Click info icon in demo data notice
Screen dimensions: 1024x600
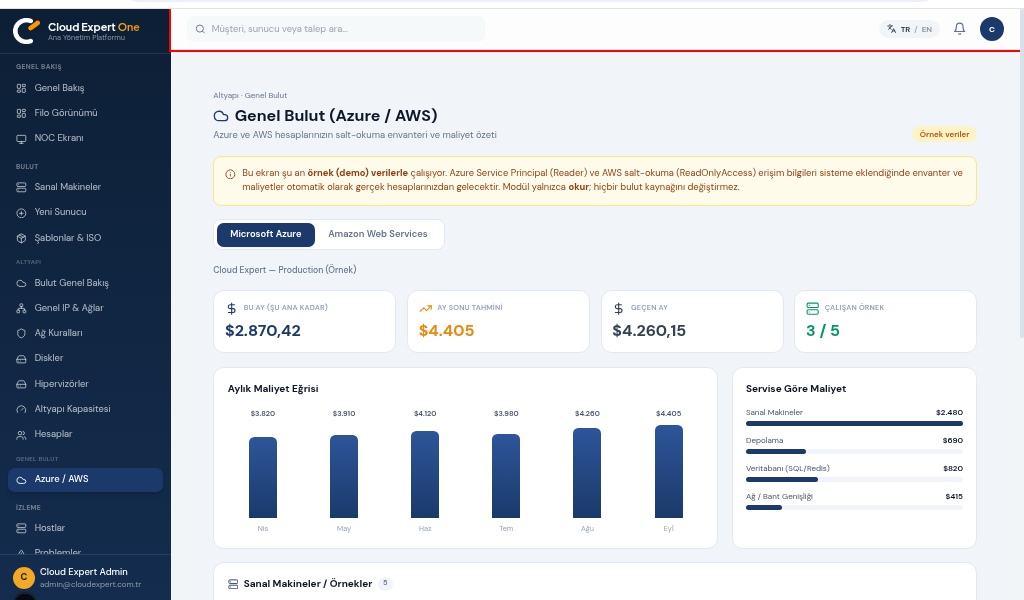(x=231, y=174)
